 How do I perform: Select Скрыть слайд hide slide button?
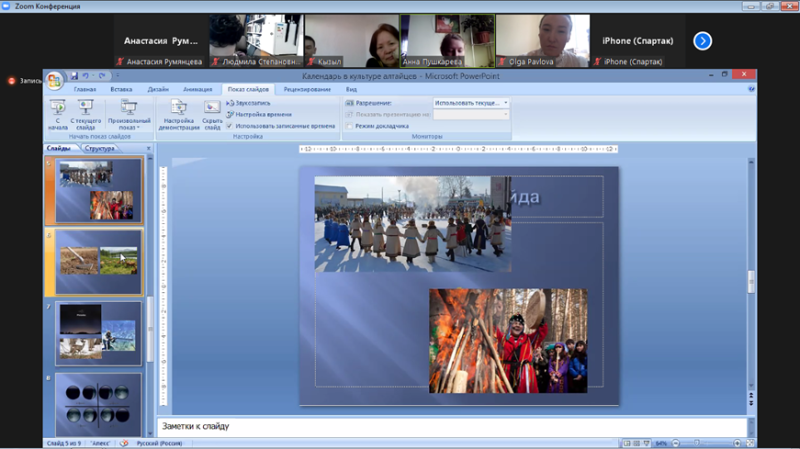212,115
